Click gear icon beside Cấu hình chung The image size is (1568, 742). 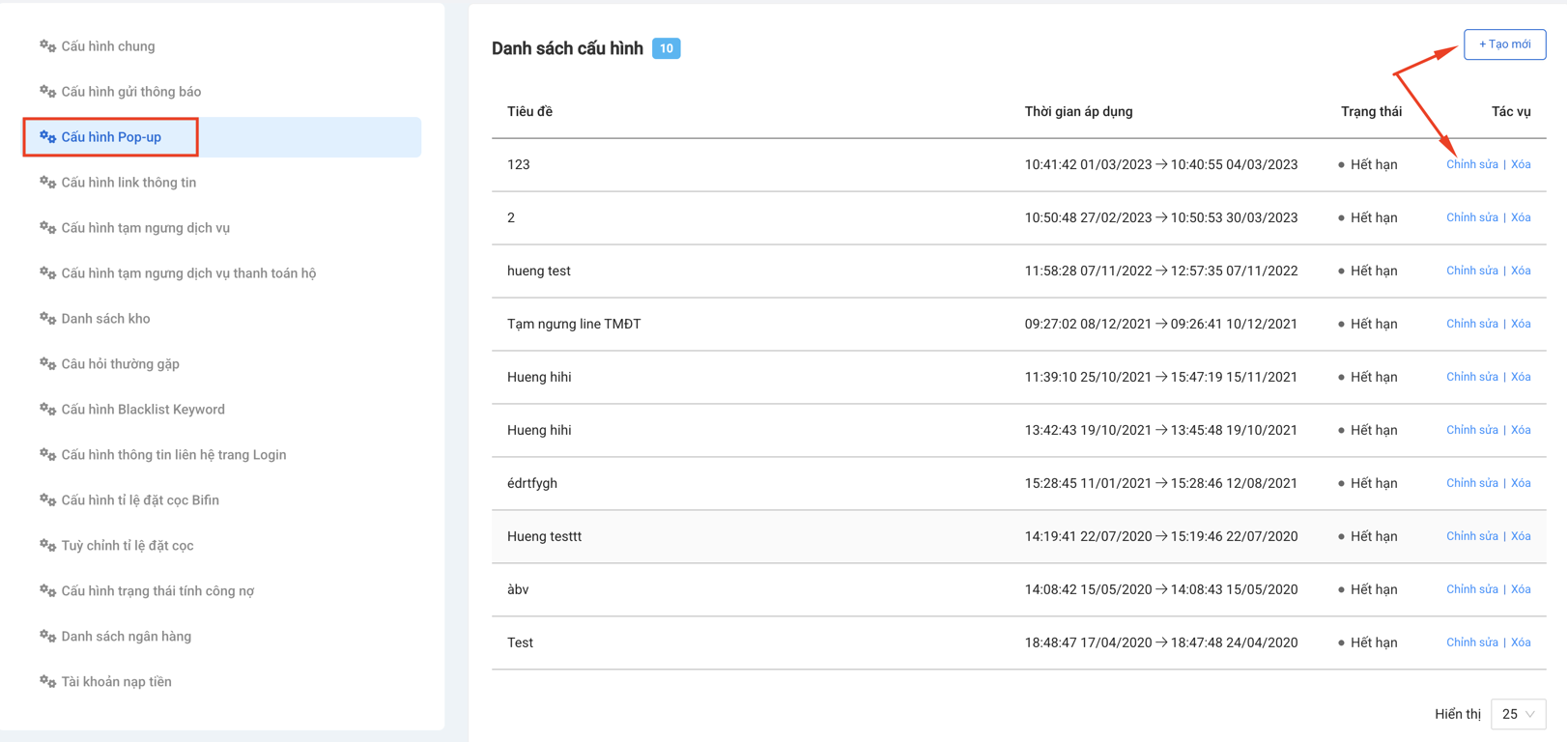(x=47, y=45)
